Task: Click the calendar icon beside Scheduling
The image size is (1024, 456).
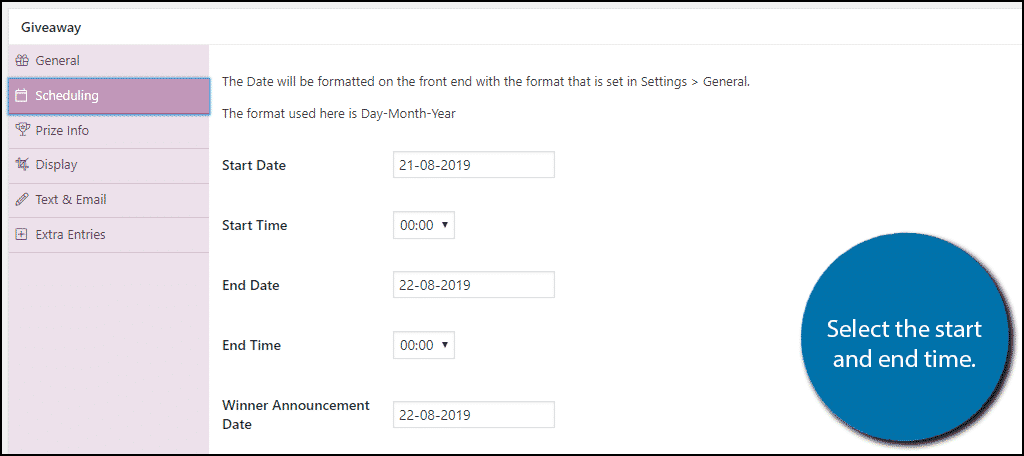Action: coord(22,96)
